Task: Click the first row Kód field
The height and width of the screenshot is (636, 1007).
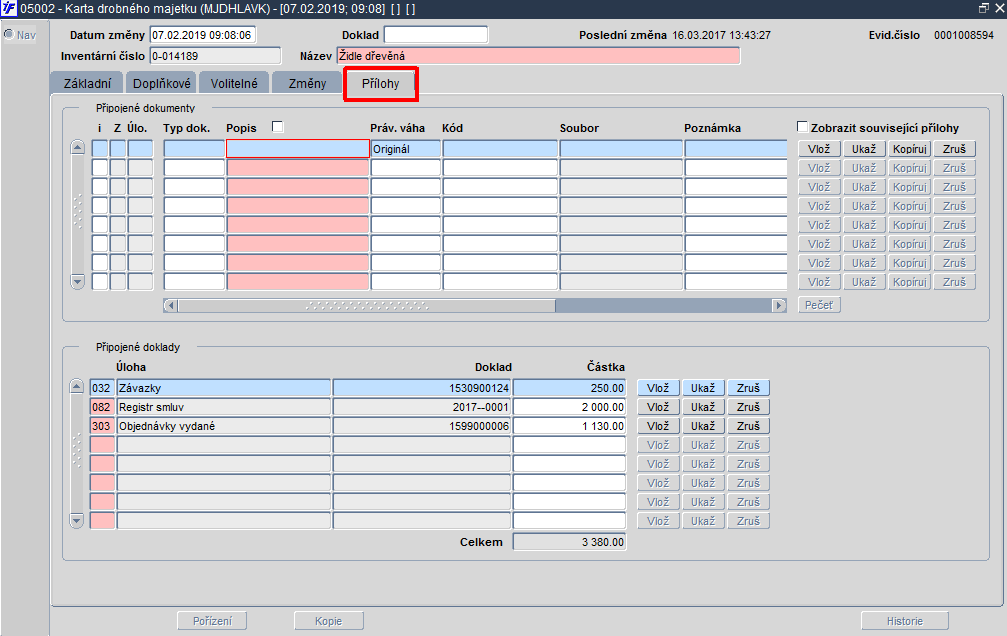Action: 500,148
